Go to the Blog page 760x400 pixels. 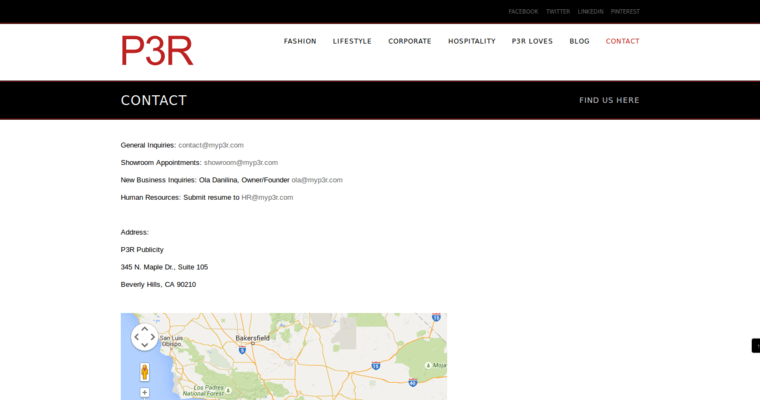579,41
